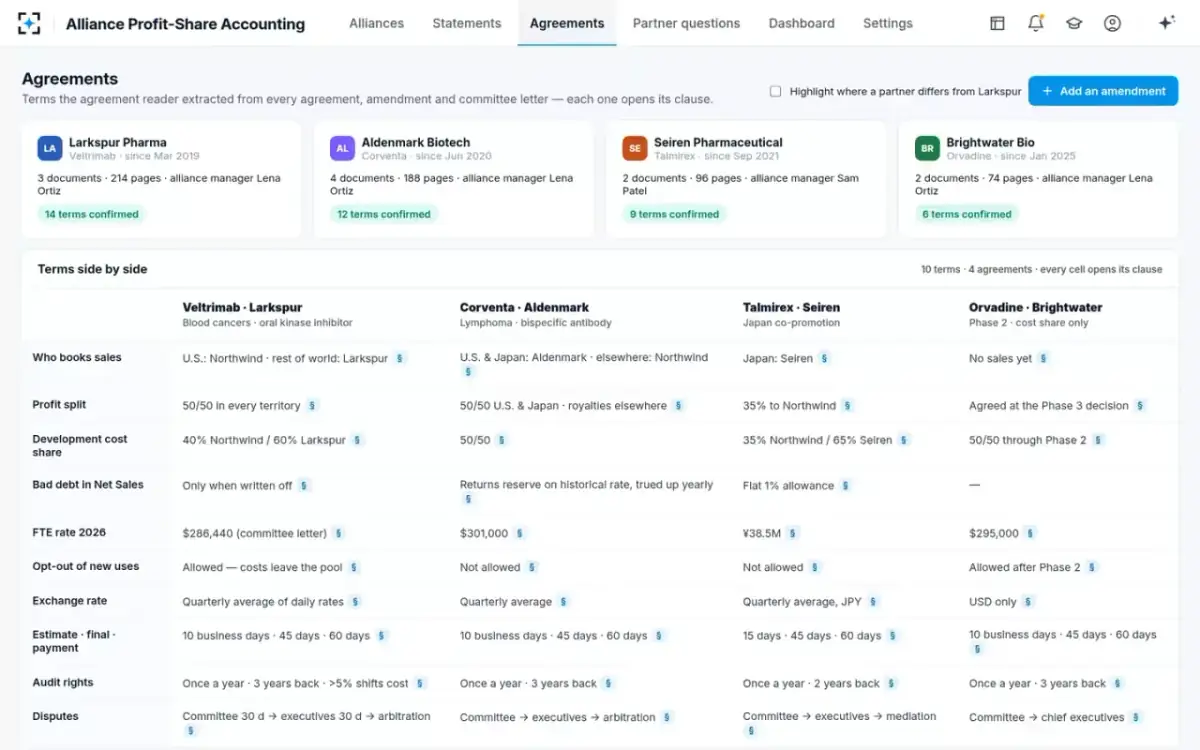The height and width of the screenshot is (750, 1200).
Task: Open the Dashboard tab
Action: coord(801,23)
